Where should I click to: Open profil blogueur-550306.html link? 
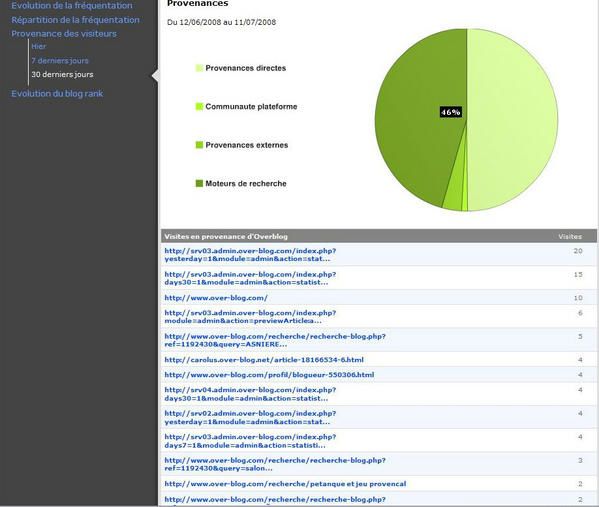(x=269, y=375)
